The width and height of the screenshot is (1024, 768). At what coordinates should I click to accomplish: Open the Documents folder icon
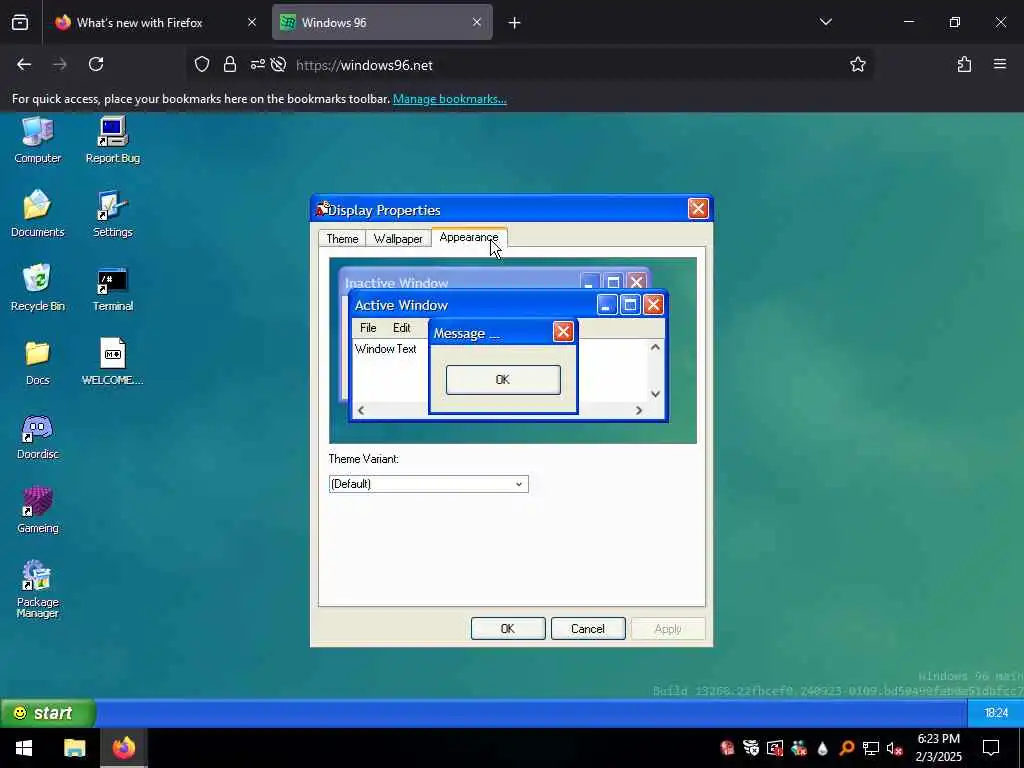37,214
